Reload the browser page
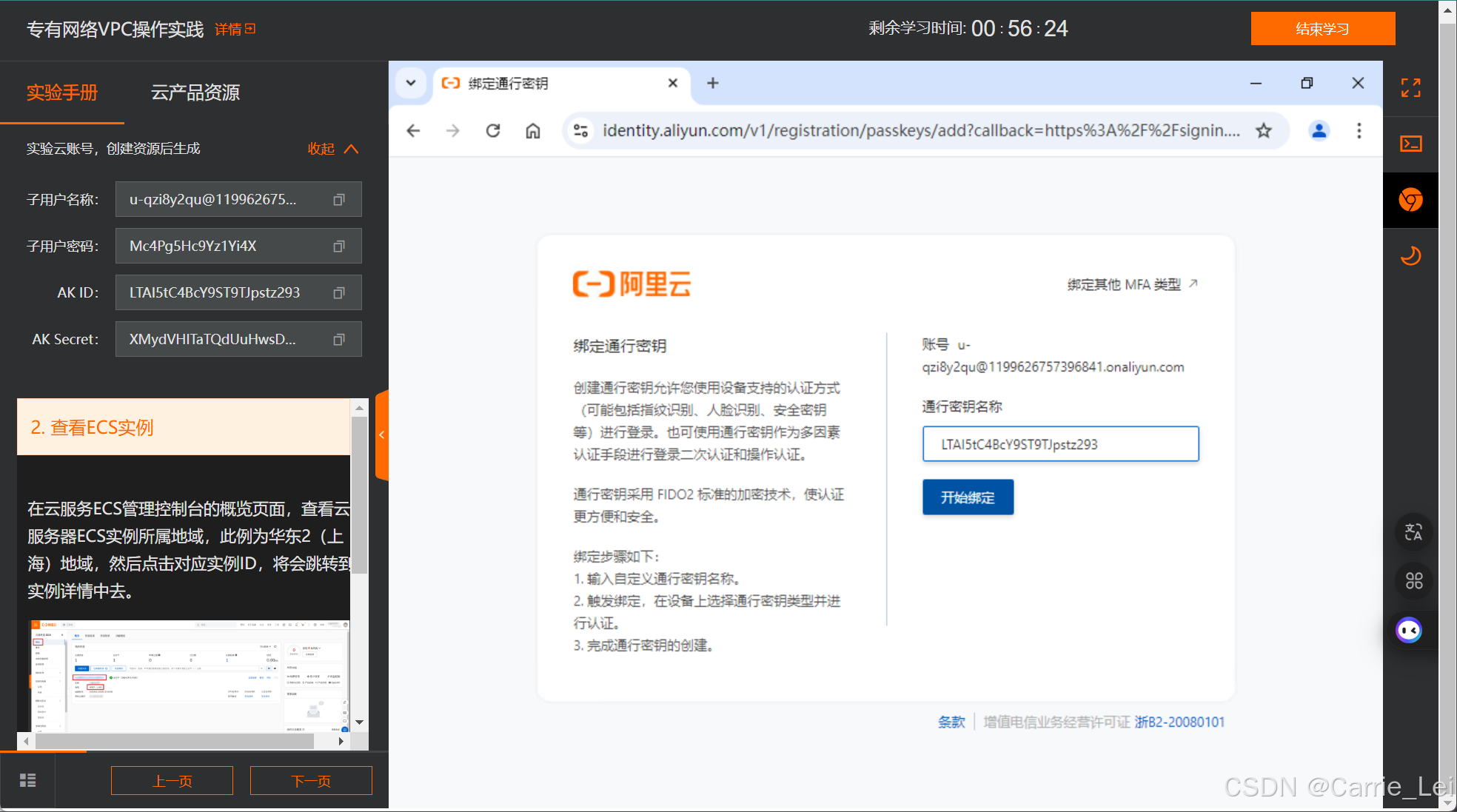 pos(493,131)
